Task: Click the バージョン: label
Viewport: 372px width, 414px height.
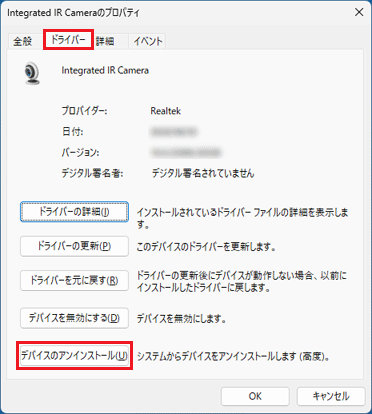Action: click(80, 153)
